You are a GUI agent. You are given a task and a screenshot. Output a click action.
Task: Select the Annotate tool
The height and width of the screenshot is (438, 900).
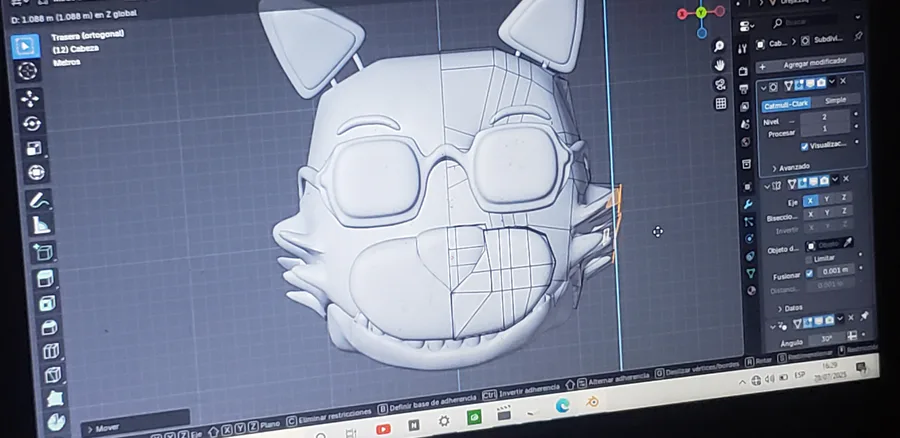coord(38,201)
